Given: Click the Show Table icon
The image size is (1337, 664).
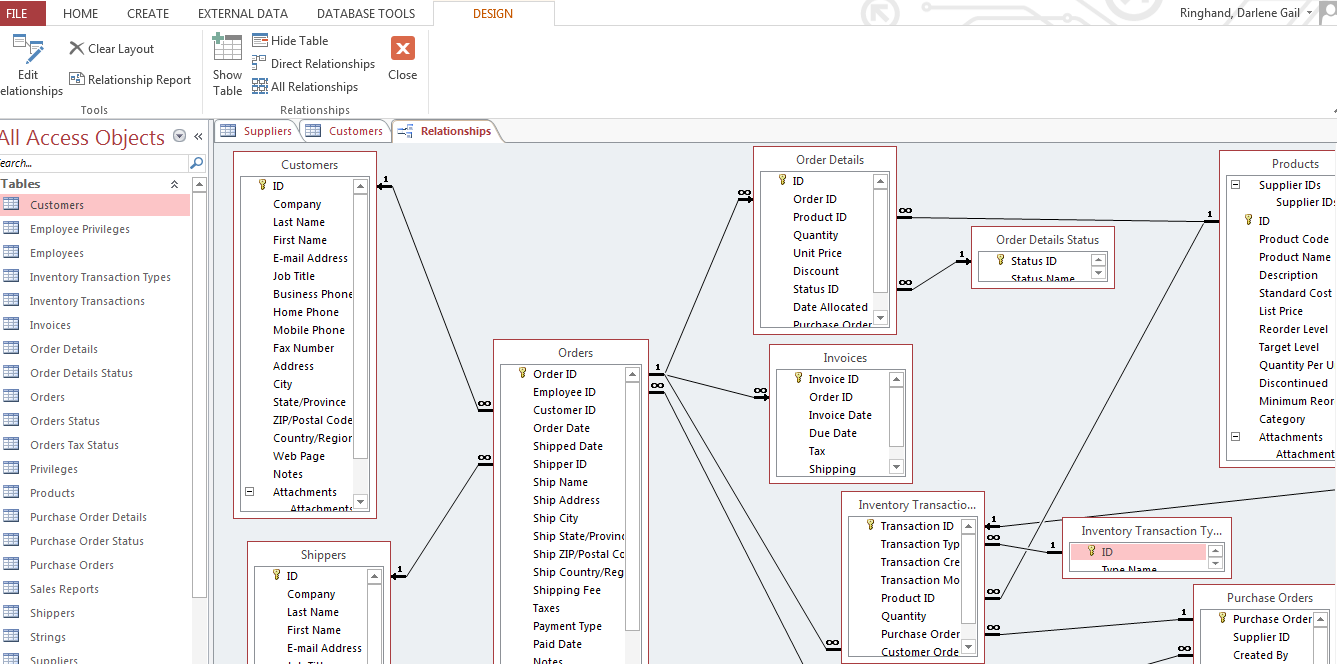Looking at the screenshot, I should pos(227,50).
